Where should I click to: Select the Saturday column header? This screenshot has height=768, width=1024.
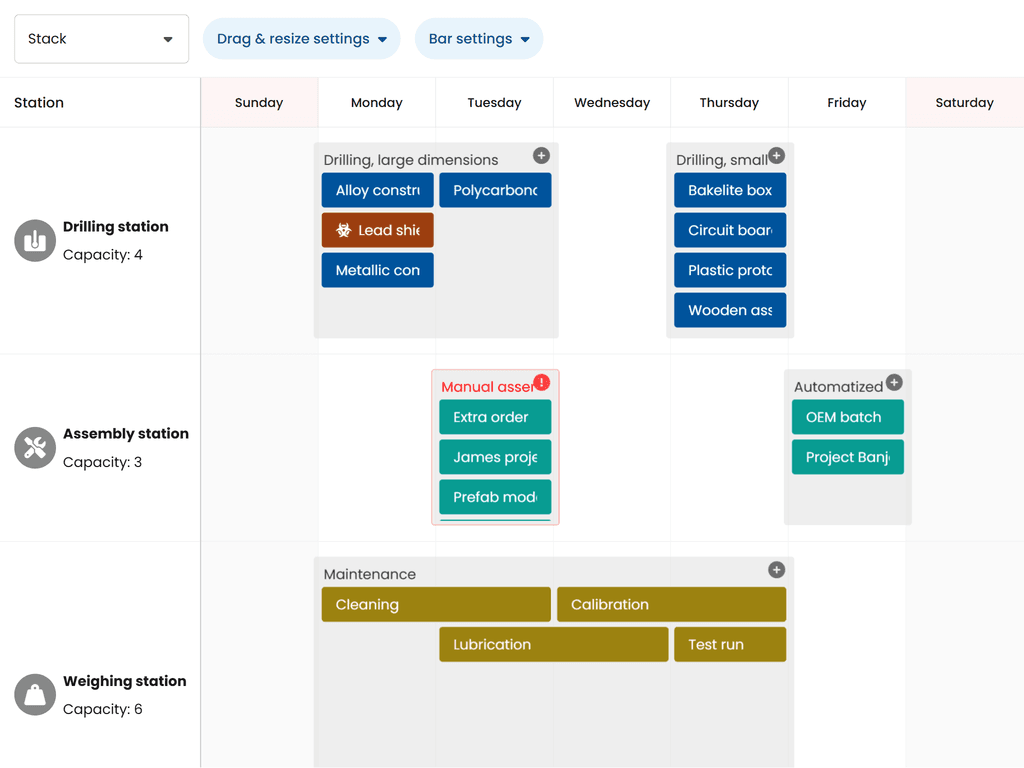pyautogui.click(x=964, y=102)
